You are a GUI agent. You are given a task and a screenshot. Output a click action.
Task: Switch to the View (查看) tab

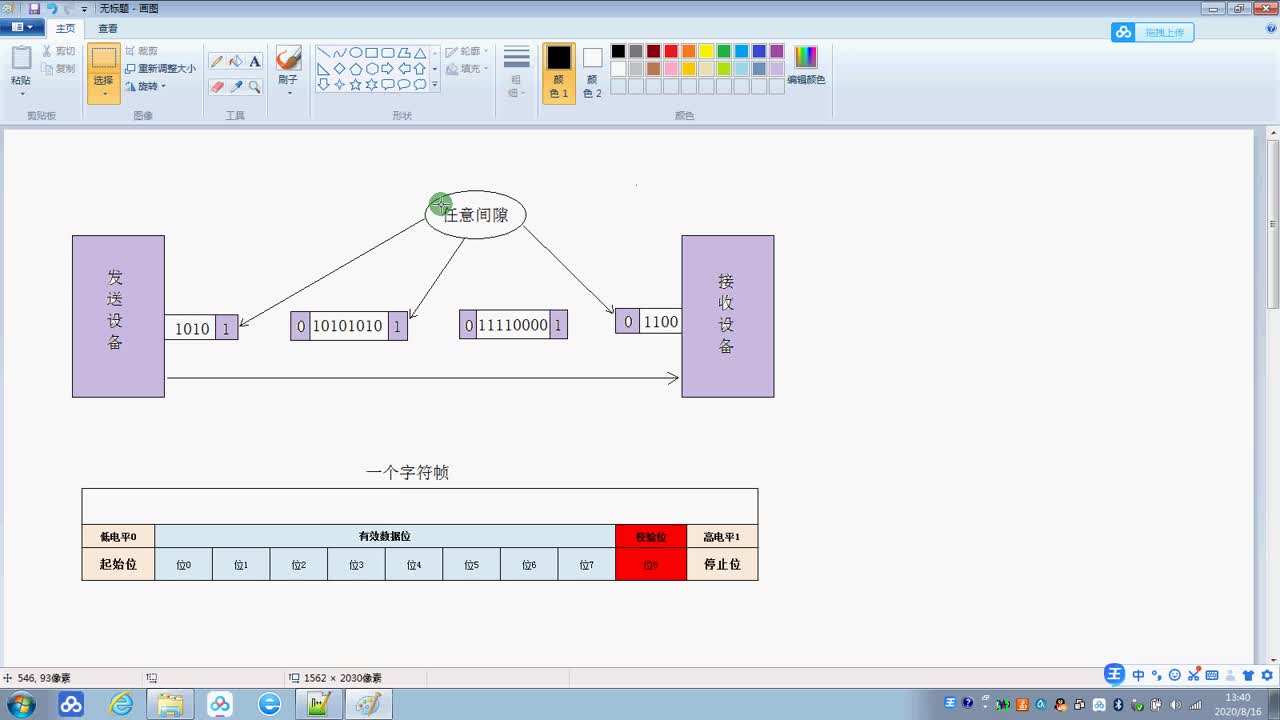[x=107, y=28]
